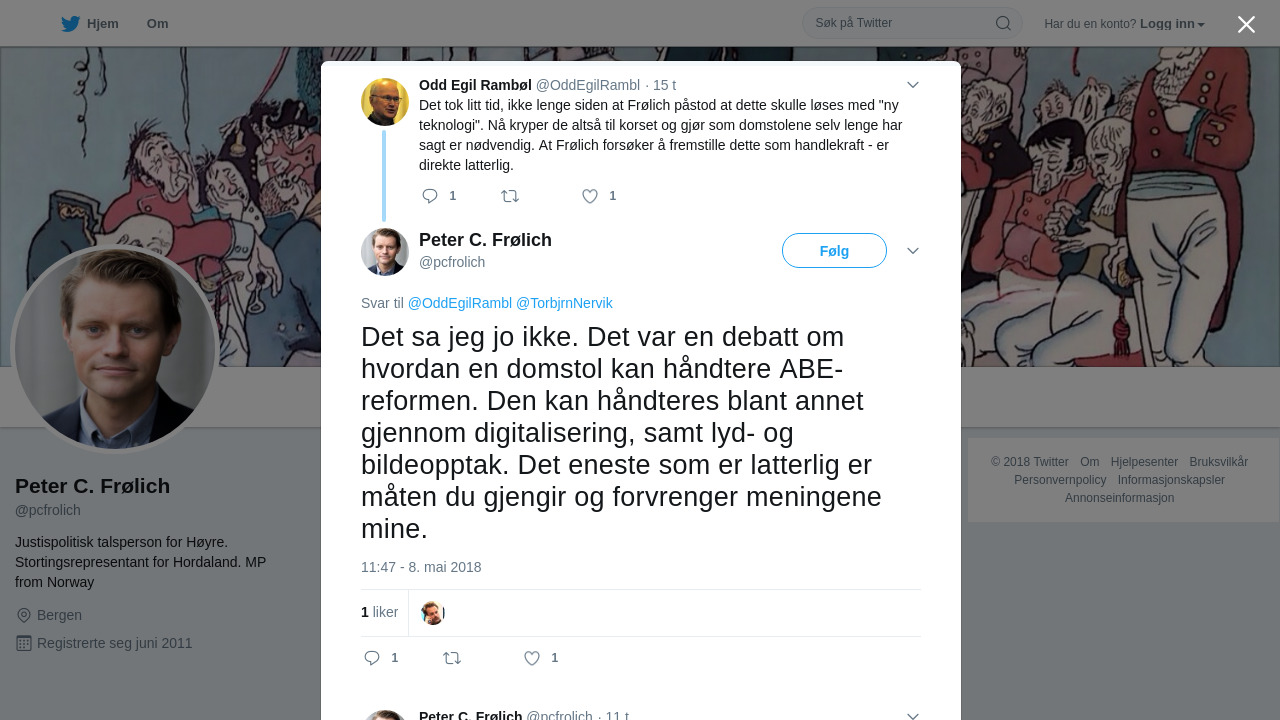The width and height of the screenshot is (1280, 720).
Task: Open Odd Egil Rambøl's profile picture
Action: point(385,102)
